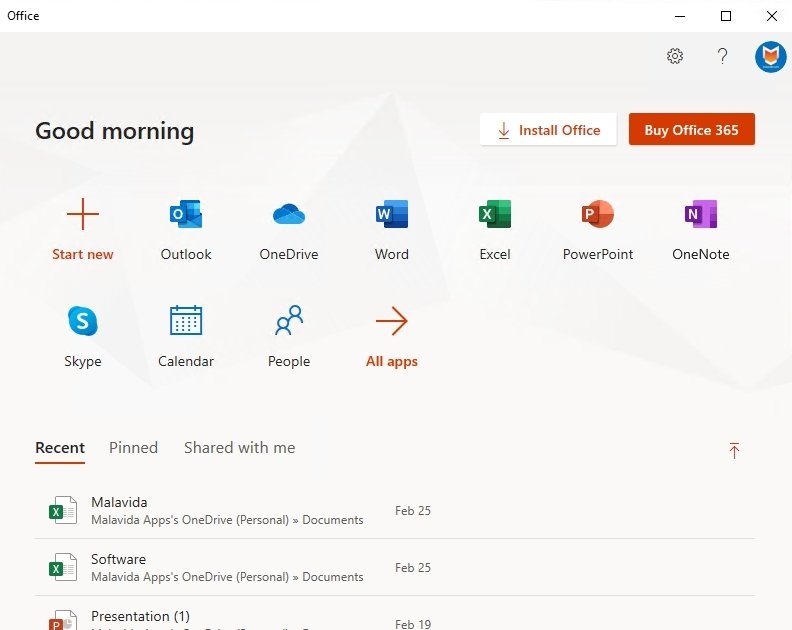Launch Outlook from the app grid
Screen dimensions: 792x630
pos(186,214)
